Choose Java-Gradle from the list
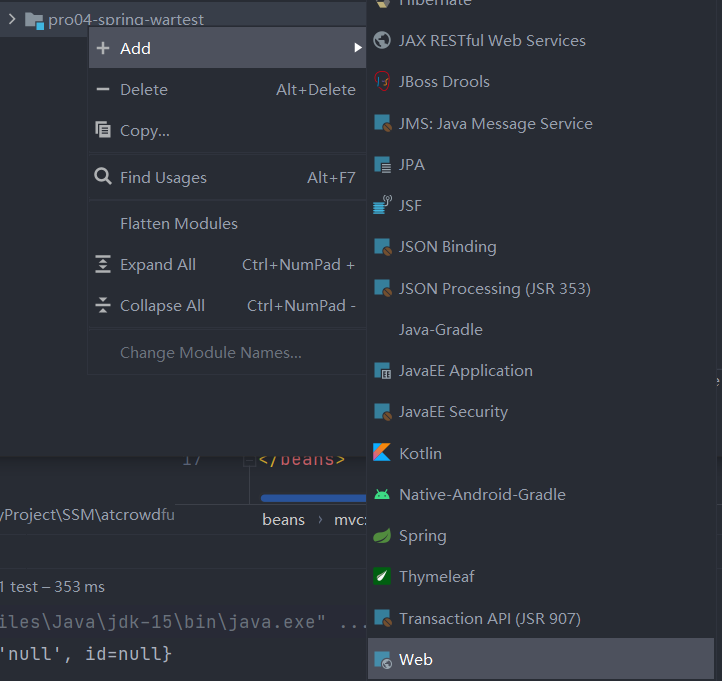 pyautogui.click(x=541, y=330)
